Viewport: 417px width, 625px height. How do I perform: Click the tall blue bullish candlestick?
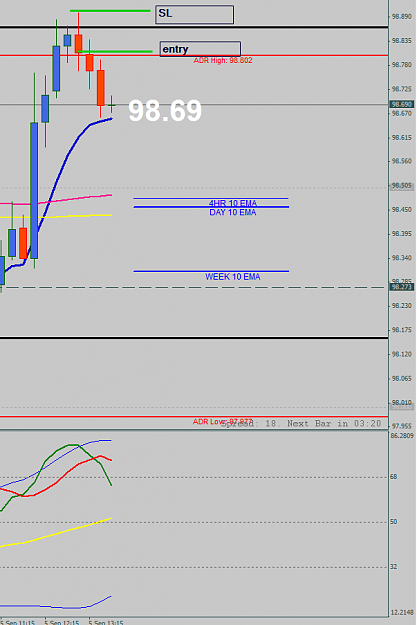pyautogui.click(x=34, y=191)
